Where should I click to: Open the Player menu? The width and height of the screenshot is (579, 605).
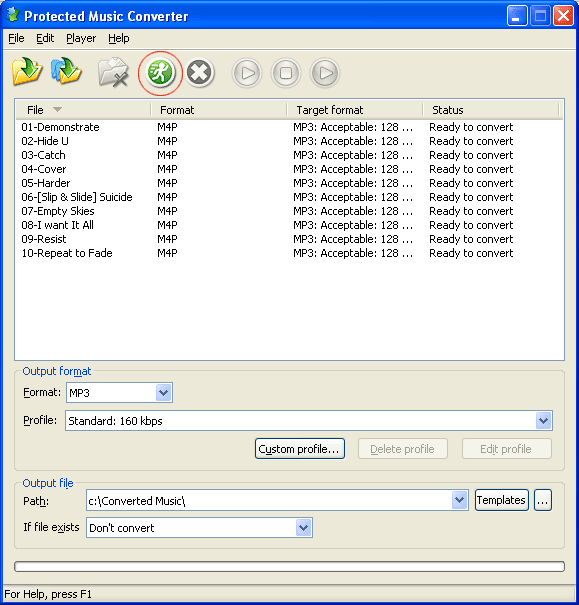coord(81,38)
